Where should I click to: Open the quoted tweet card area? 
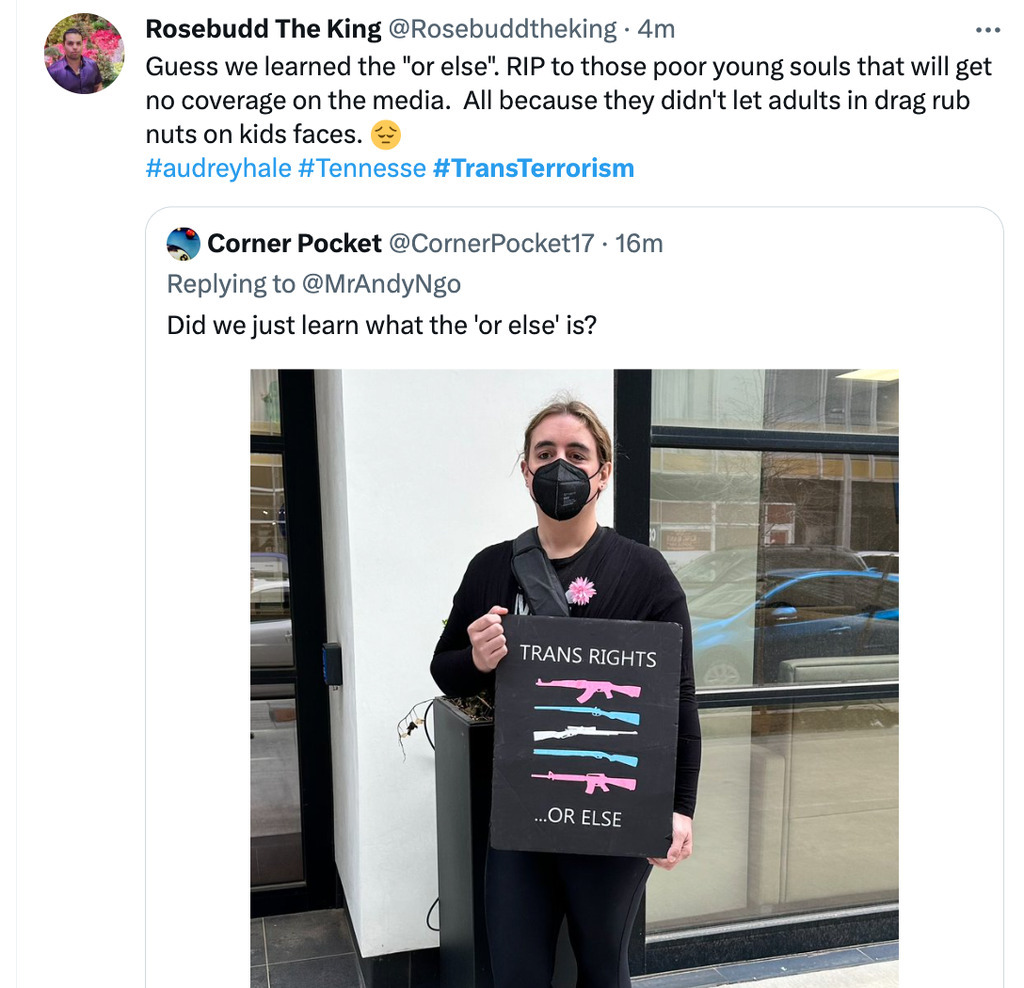574,598
